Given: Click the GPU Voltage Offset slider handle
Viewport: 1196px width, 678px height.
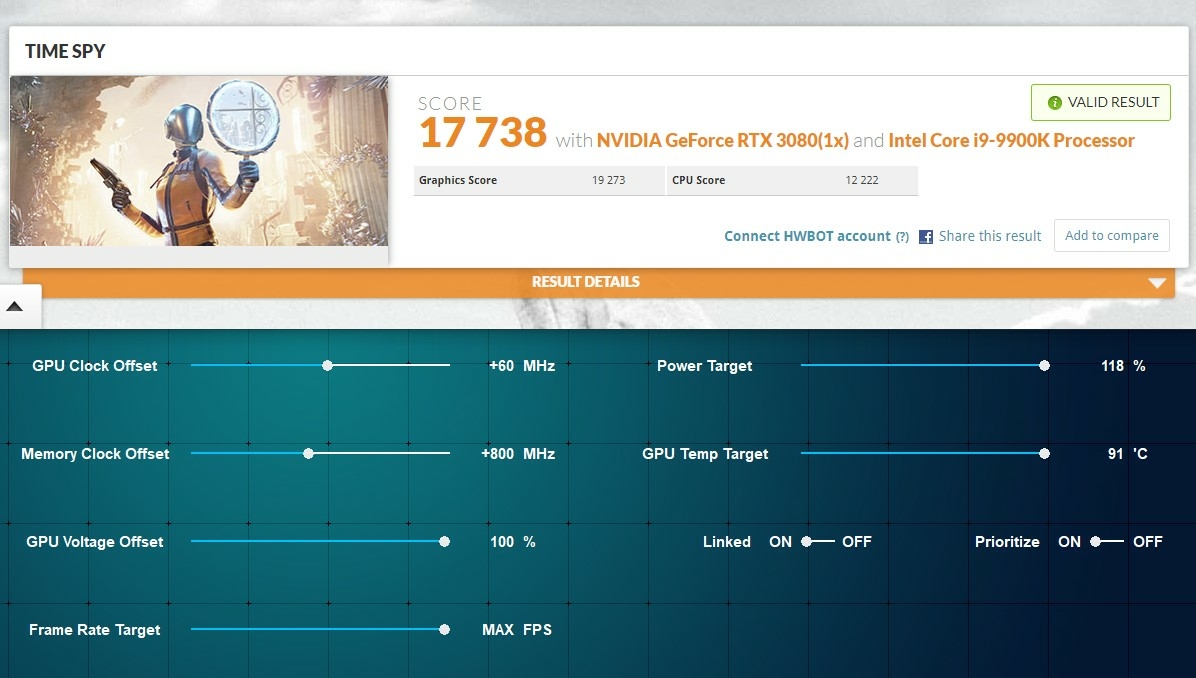Looking at the screenshot, I should 445,541.
